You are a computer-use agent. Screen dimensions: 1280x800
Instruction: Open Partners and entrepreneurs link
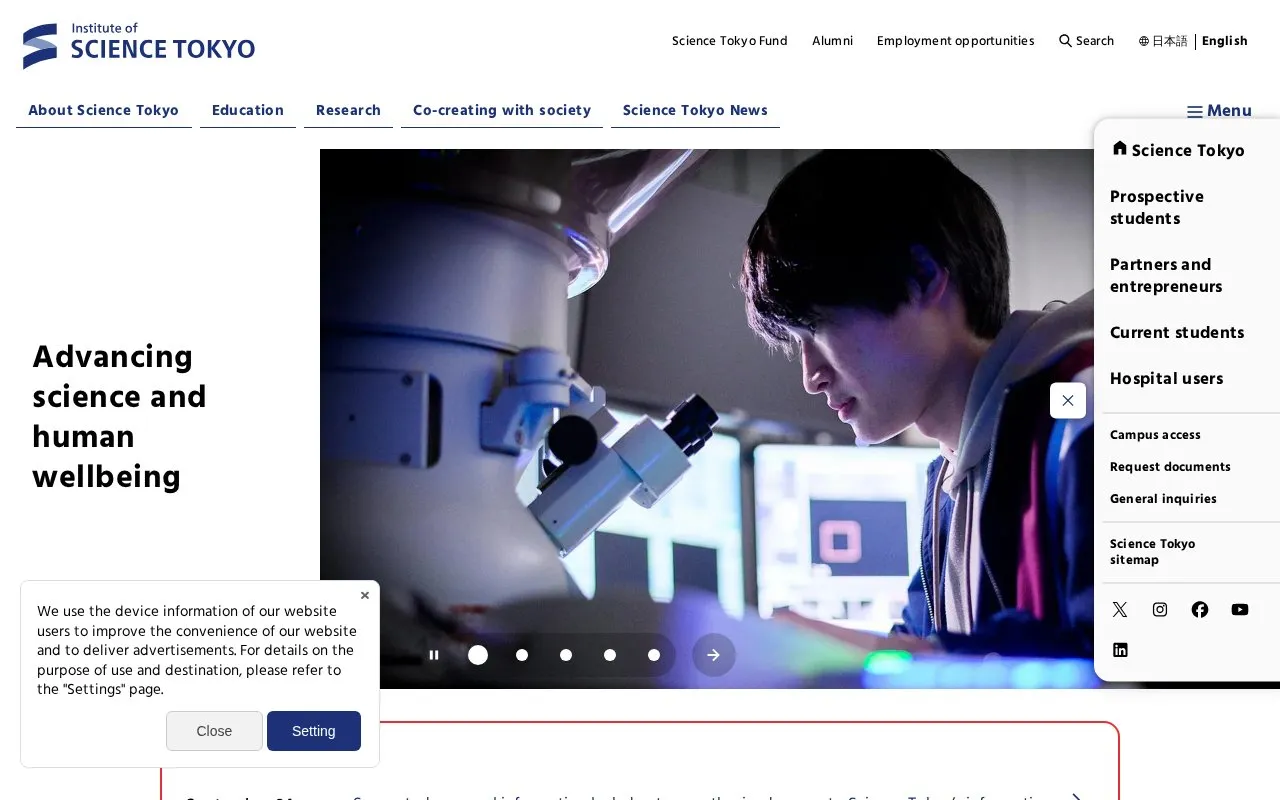click(1166, 276)
